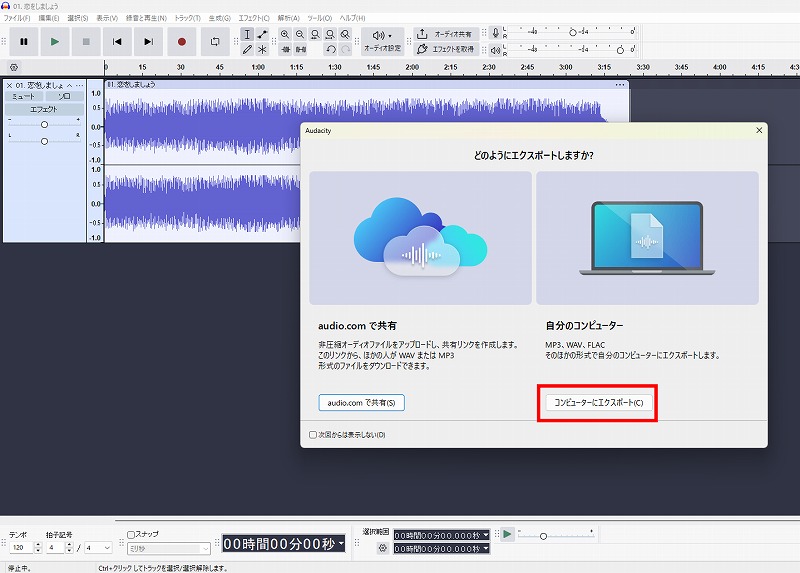
Task: Click the Undo arrow icon
Action: click(331, 49)
